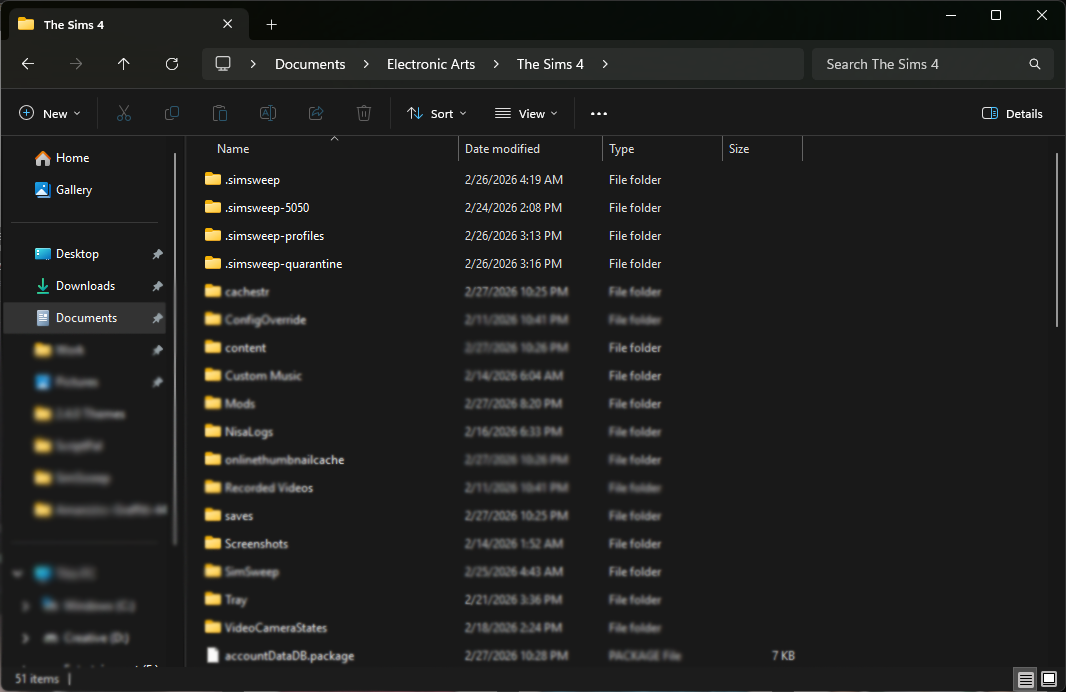Viewport: 1066px width, 692px height.
Task: Switch to large thumbnails view in status bar
Action: pos(1049,679)
